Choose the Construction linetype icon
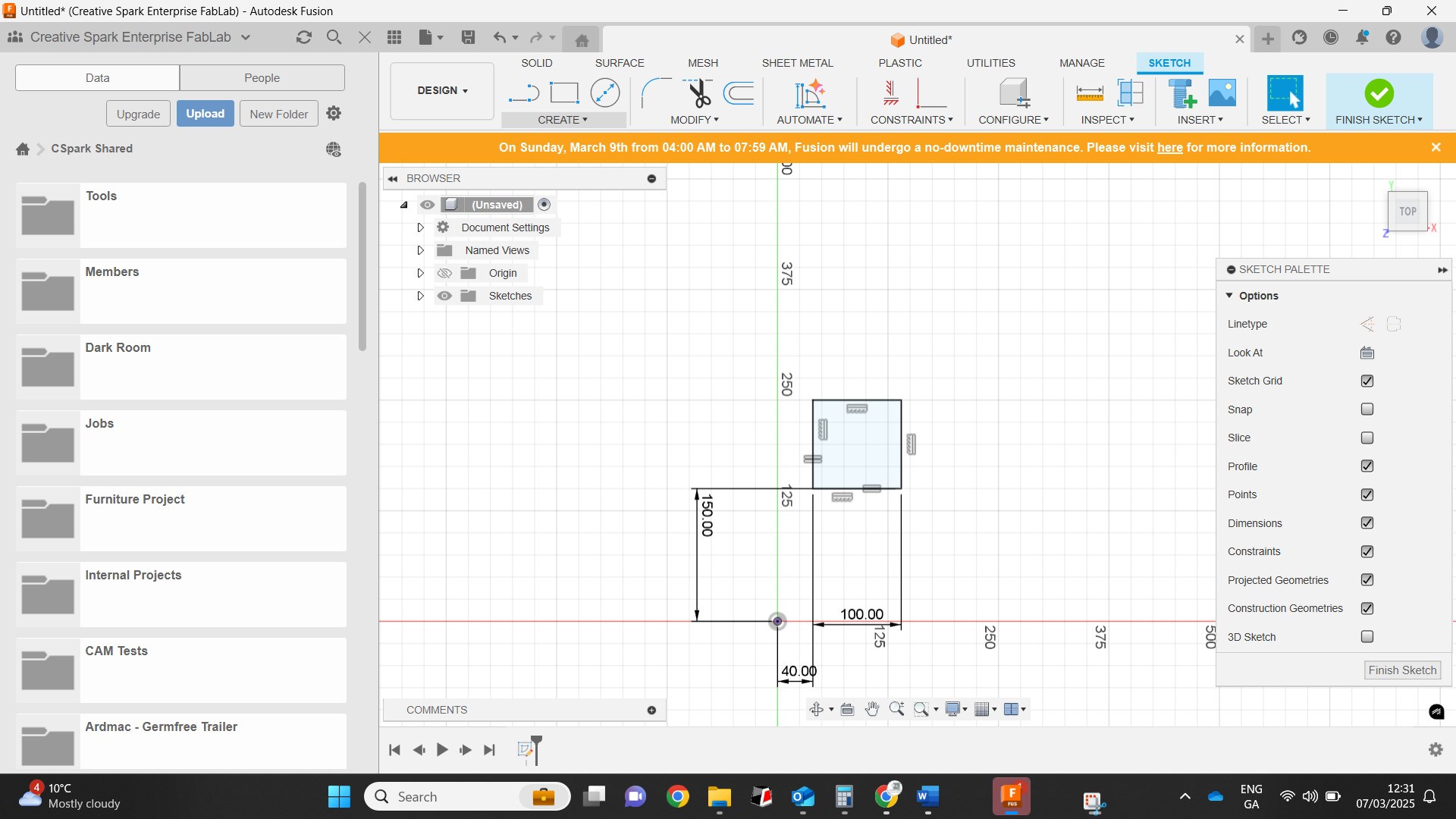 pyautogui.click(x=1367, y=325)
